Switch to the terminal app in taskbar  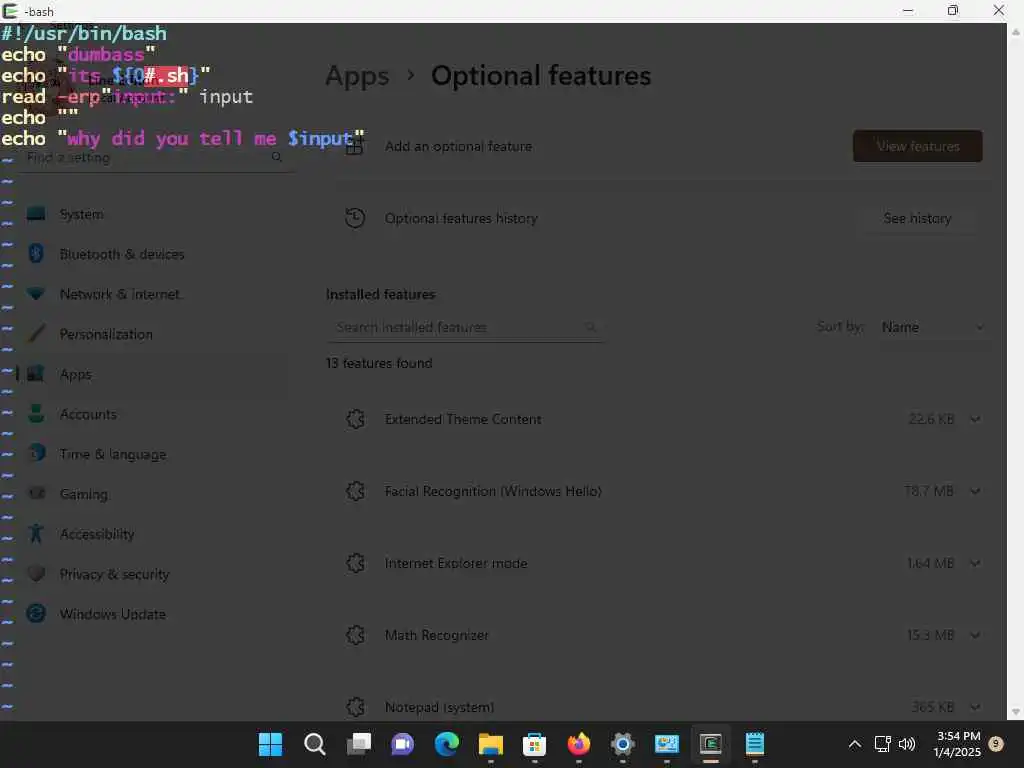711,744
